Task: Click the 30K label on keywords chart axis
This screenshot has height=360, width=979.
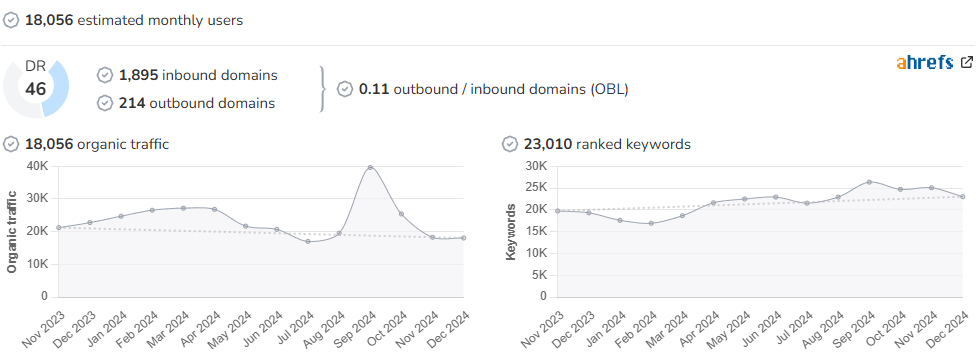Action: [x=536, y=165]
